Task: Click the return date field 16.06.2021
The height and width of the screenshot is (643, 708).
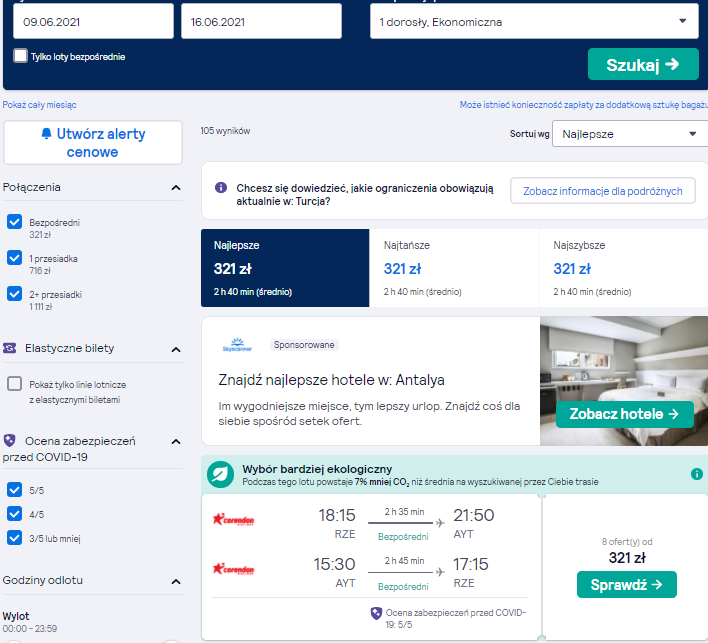Action: click(x=261, y=22)
